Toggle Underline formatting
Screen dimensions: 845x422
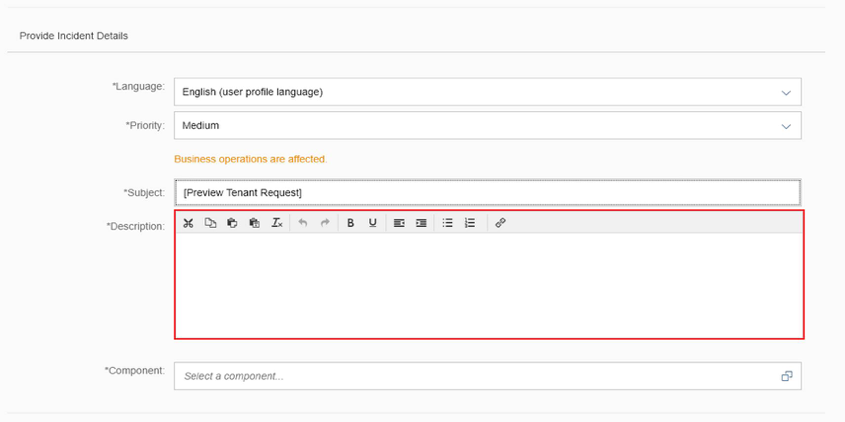click(372, 223)
